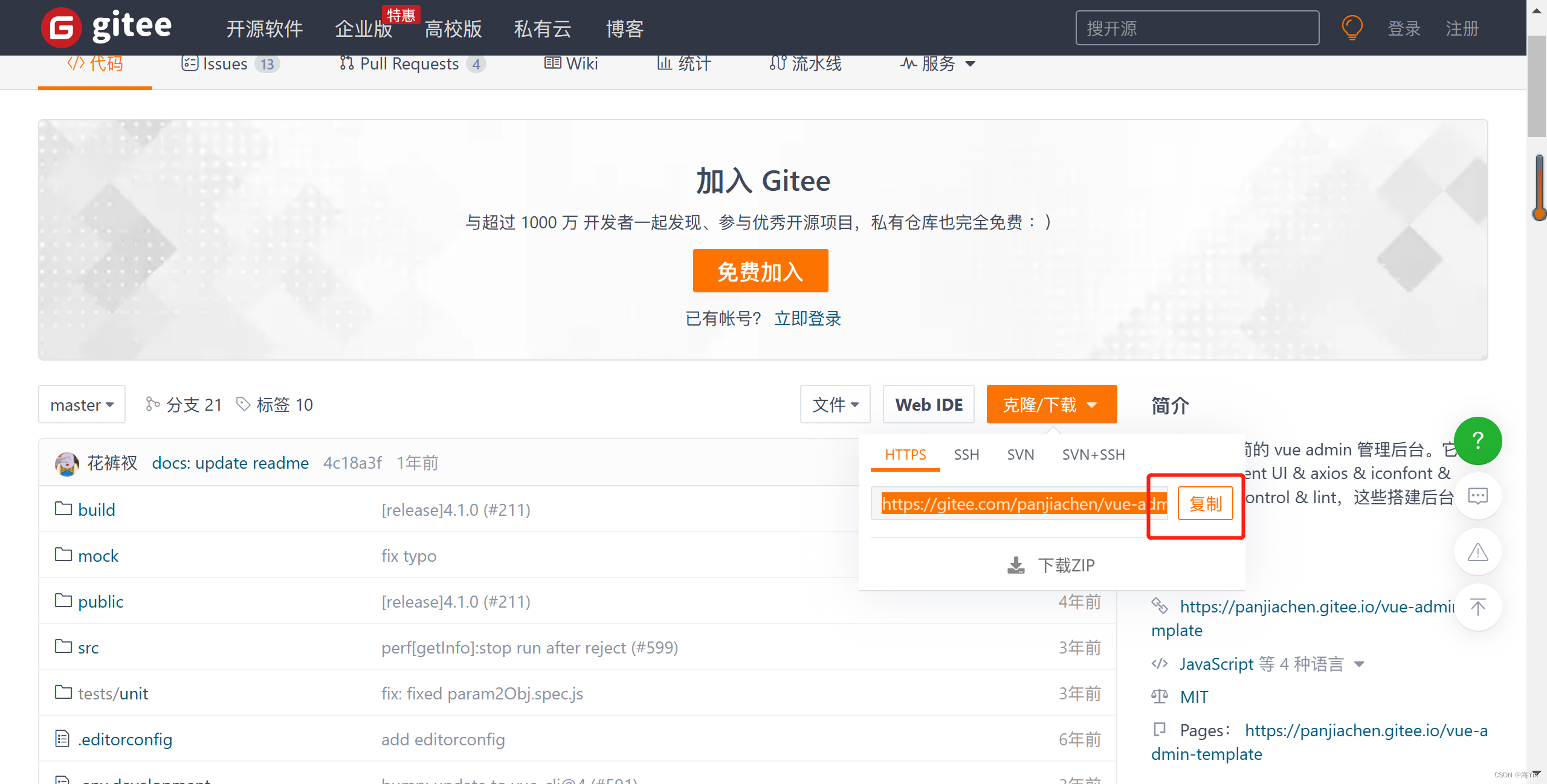
Task: Switch to the SSH clone tab
Action: coord(966,455)
